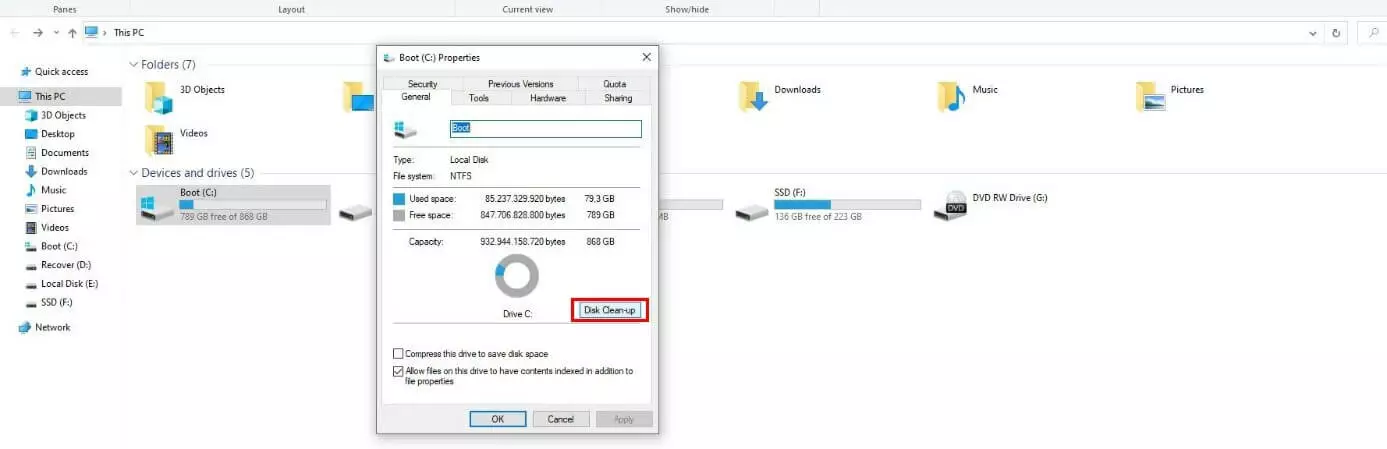
Task: Click the Cancel button in the dialog
Action: [x=560, y=419]
